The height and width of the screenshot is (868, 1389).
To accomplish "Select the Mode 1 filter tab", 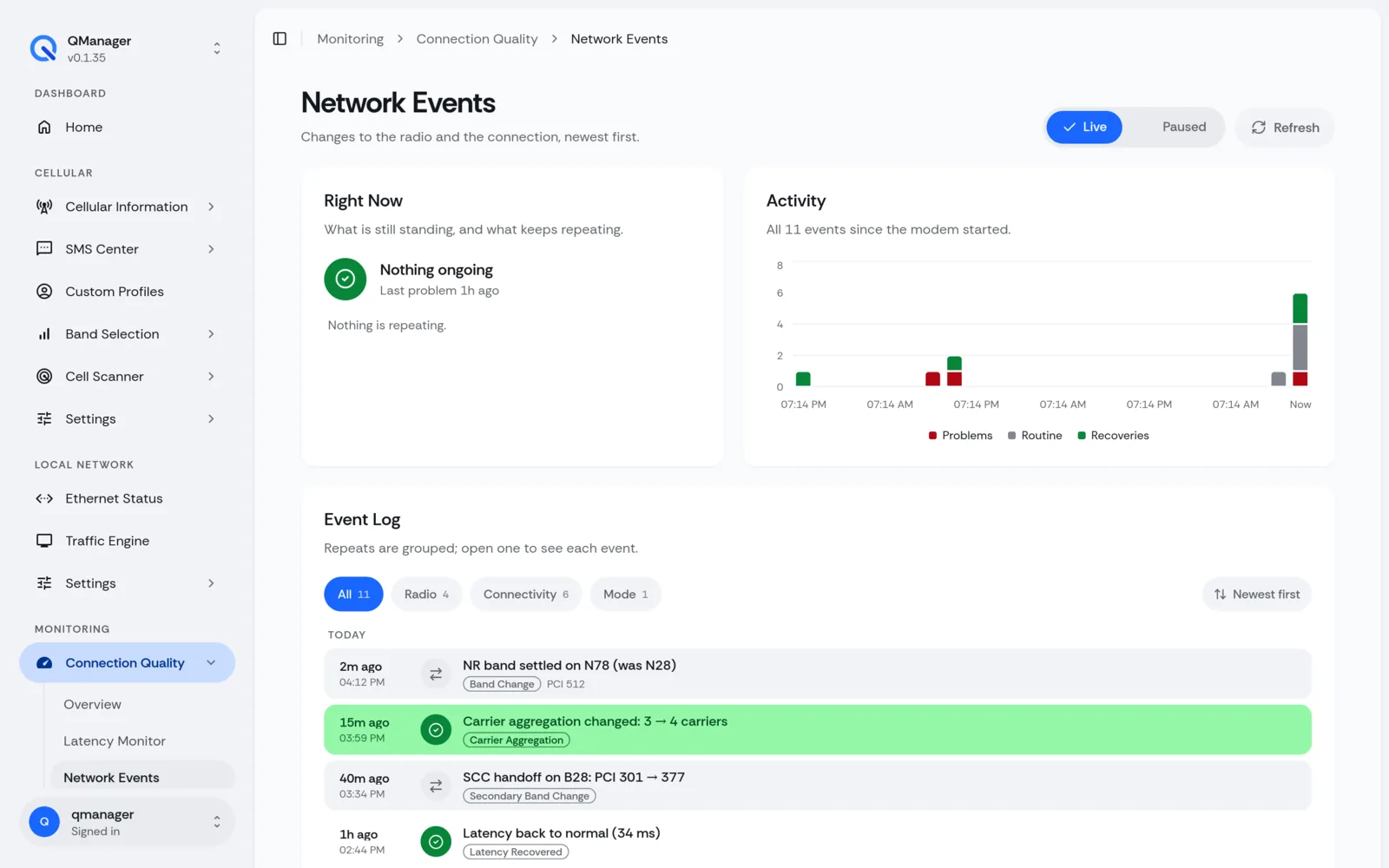I will click(625, 595).
